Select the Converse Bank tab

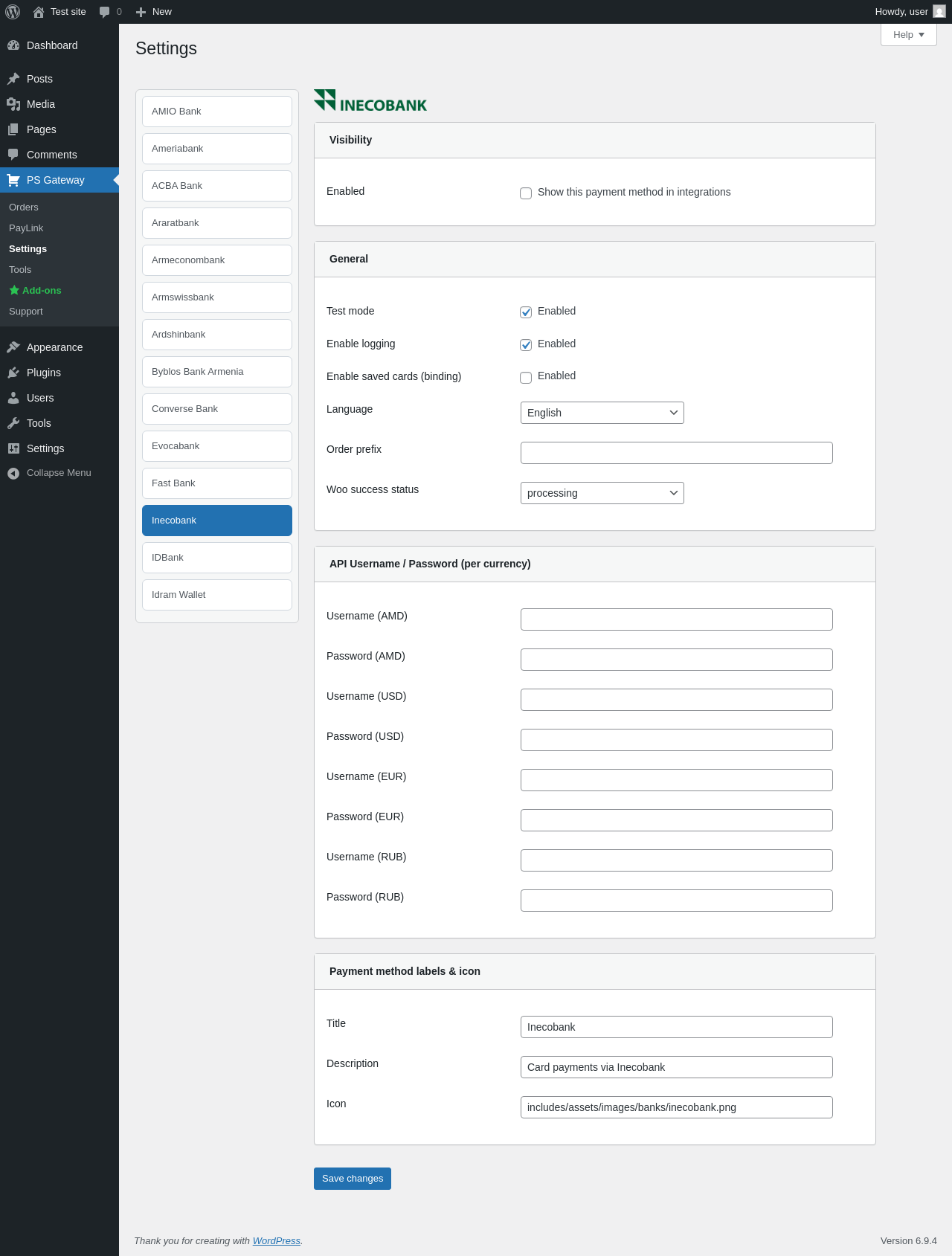coord(217,409)
